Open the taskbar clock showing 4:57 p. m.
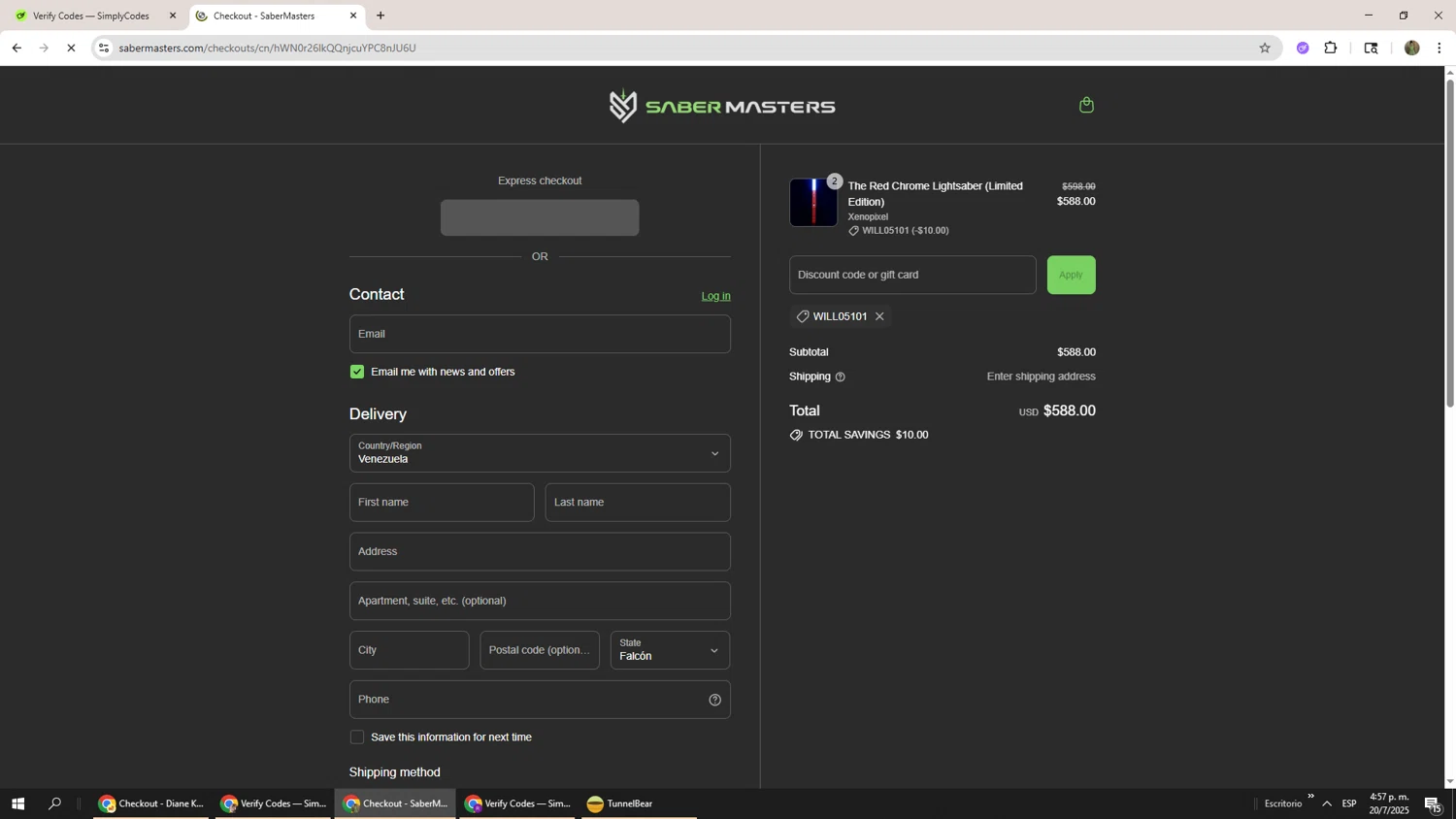The image size is (1456, 819). point(1389,803)
